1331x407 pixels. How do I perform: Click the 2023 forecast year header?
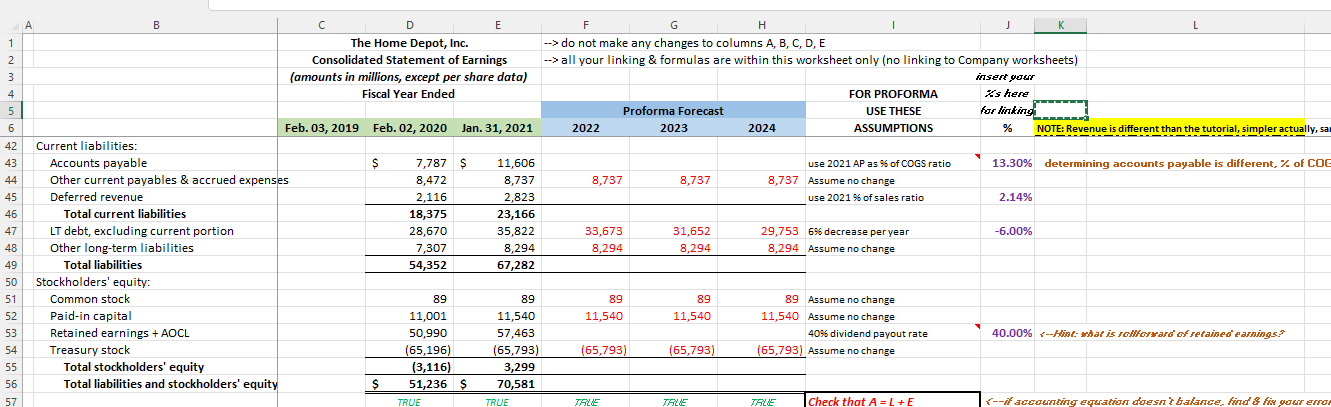[674, 128]
